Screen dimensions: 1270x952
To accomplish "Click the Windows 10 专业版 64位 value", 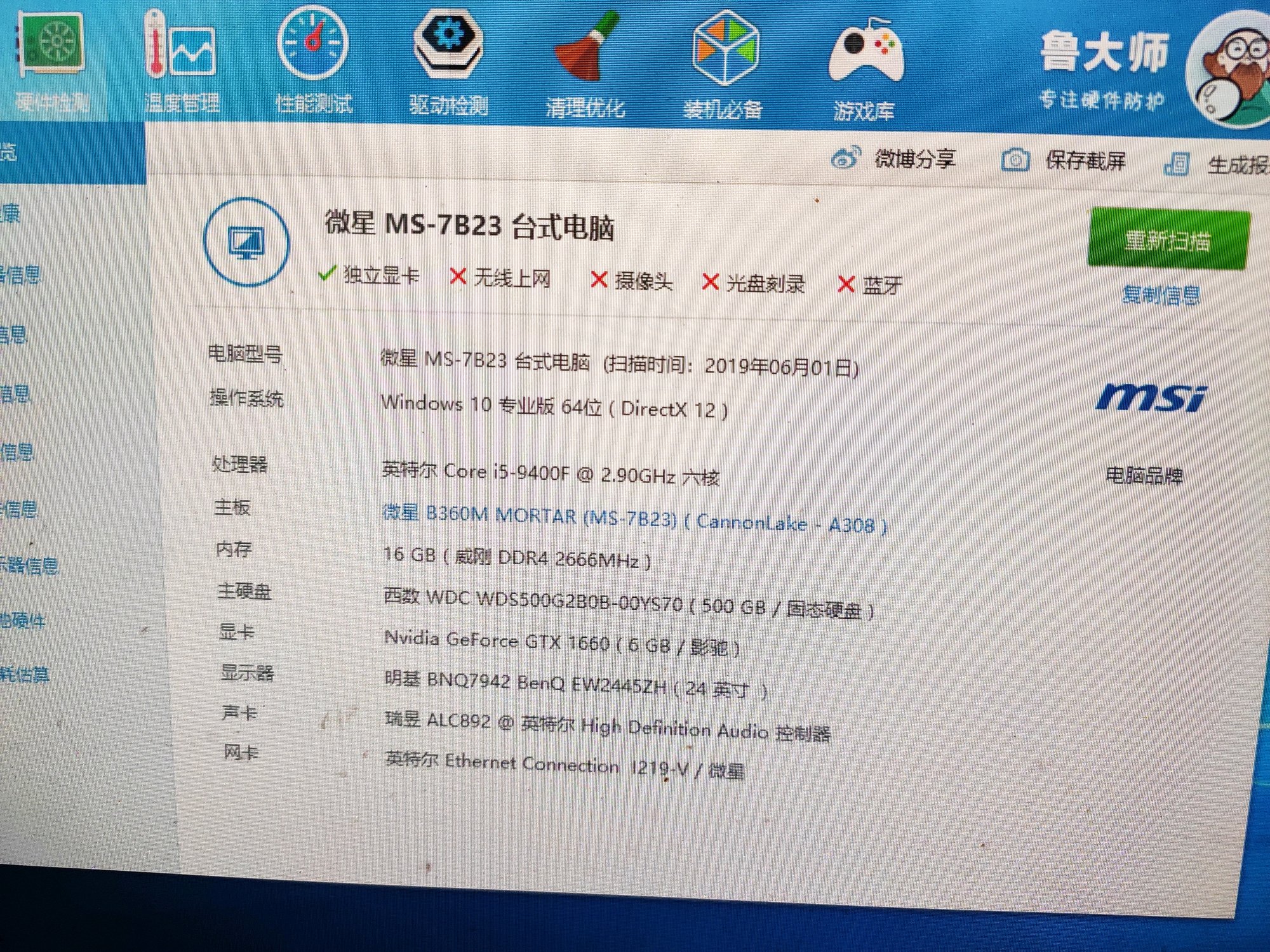I will pyautogui.click(x=554, y=406).
